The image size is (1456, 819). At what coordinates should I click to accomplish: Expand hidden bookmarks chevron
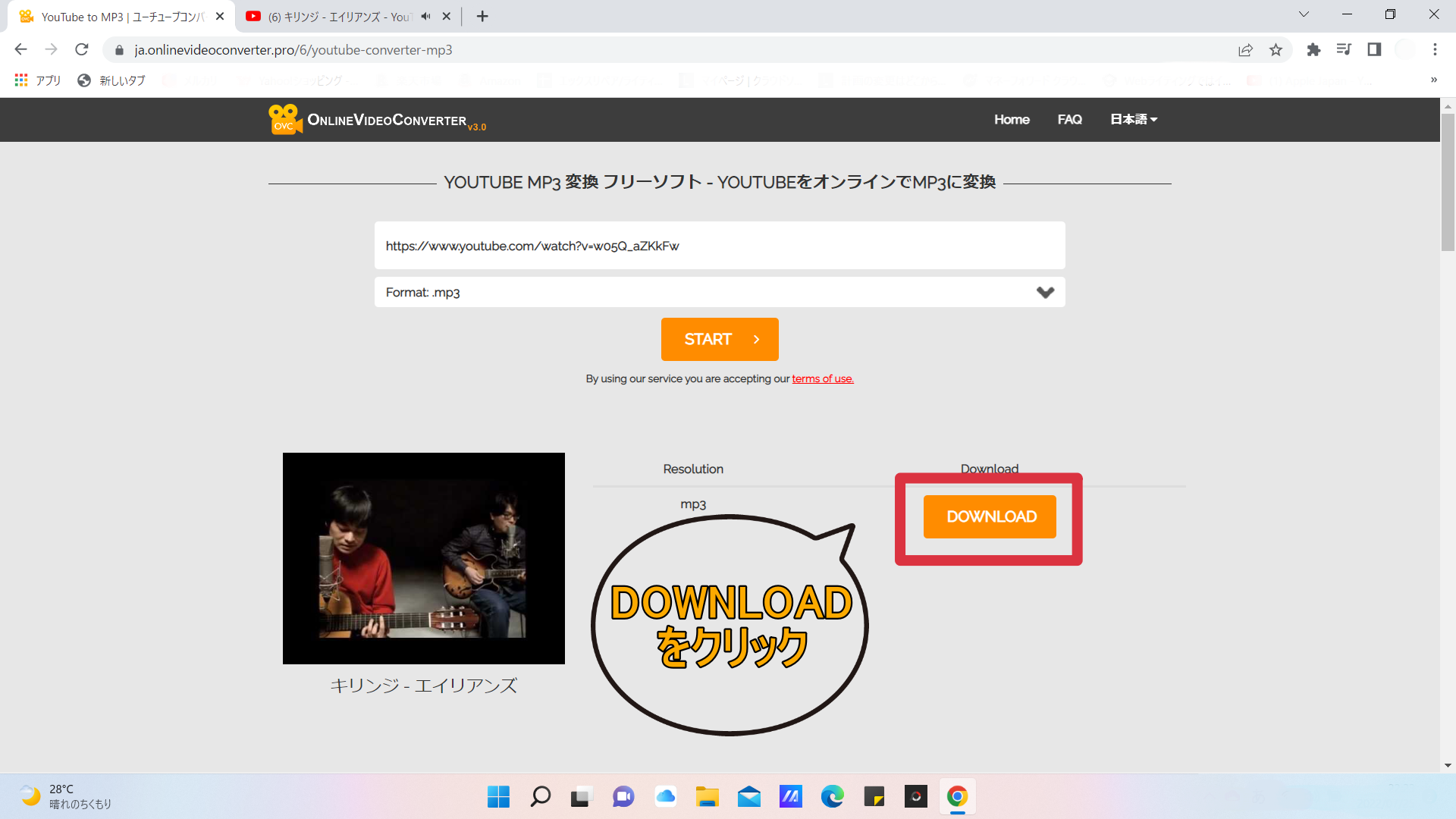[1433, 80]
